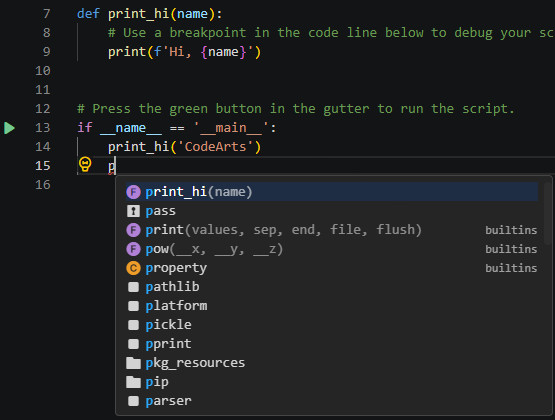Image resolution: width=555 pixels, height=420 pixels.
Task: Click the def print_hi(name) line
Action: 150,14
